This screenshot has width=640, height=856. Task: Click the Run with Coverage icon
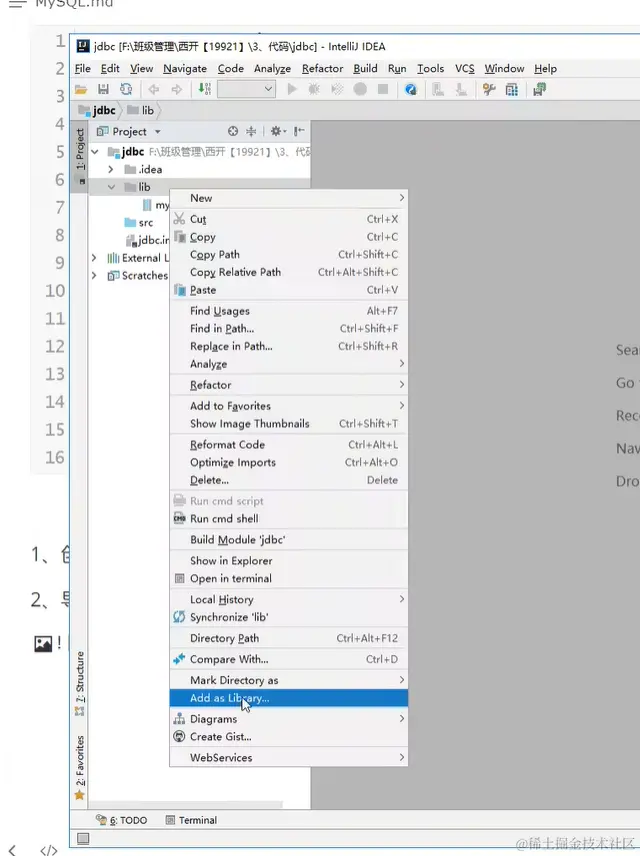(337, 89)
